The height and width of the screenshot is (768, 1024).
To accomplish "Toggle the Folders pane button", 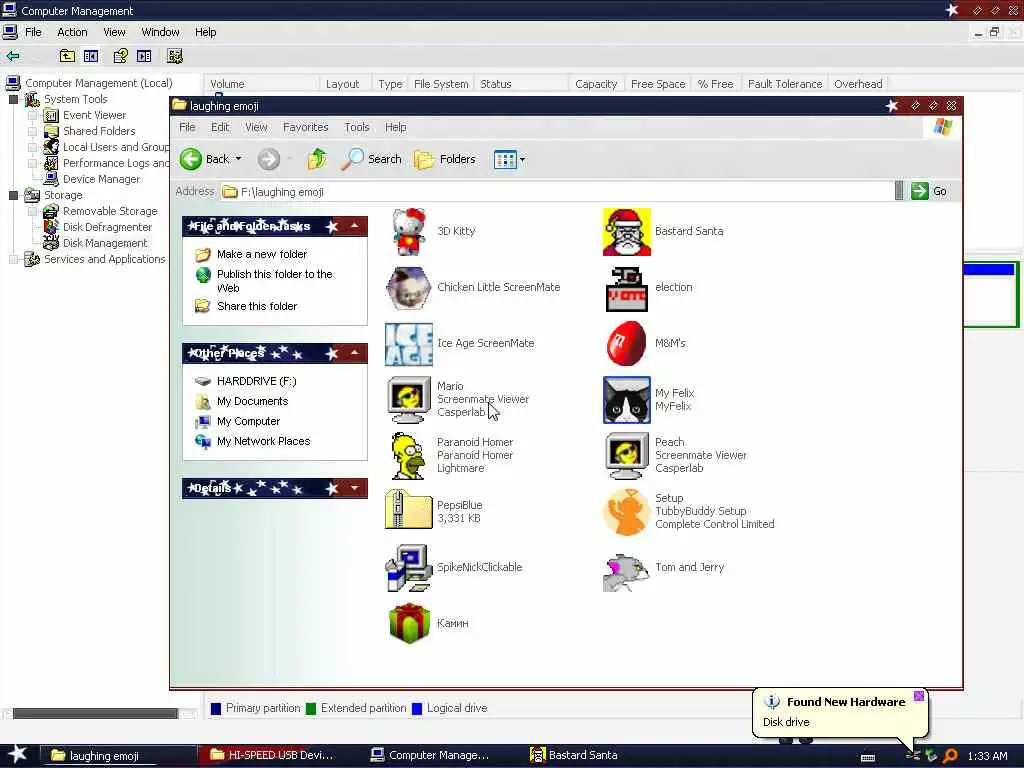I will point(445,159).
